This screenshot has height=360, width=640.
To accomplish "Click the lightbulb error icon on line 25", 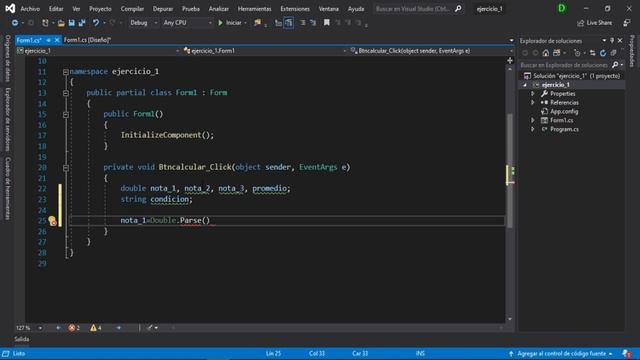I will [52, 221].
